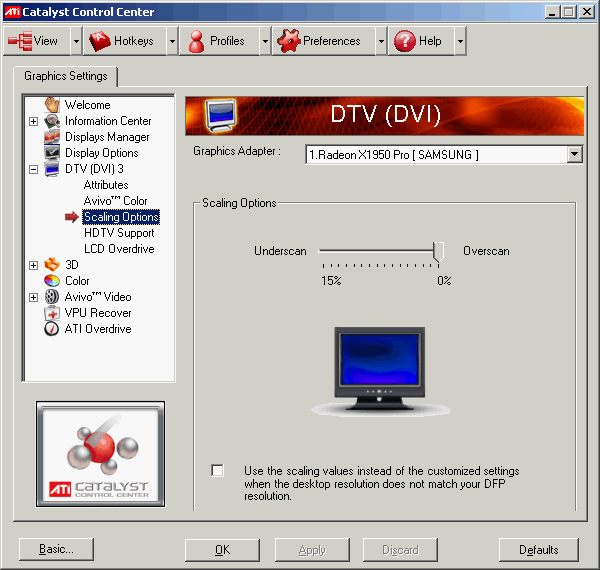Expand the Avivo Video tree node
This screenshot has height=570, width=600.
[34, 297]
